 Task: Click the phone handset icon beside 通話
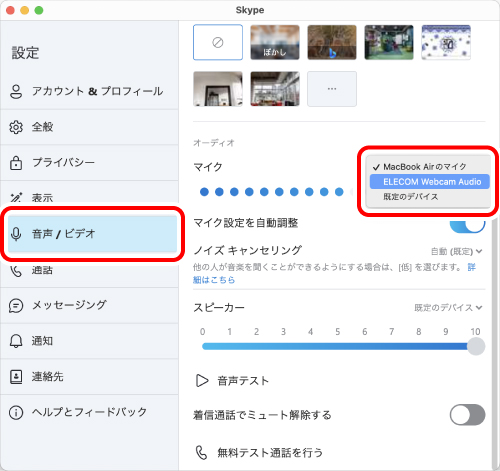[x=16, y=271]
